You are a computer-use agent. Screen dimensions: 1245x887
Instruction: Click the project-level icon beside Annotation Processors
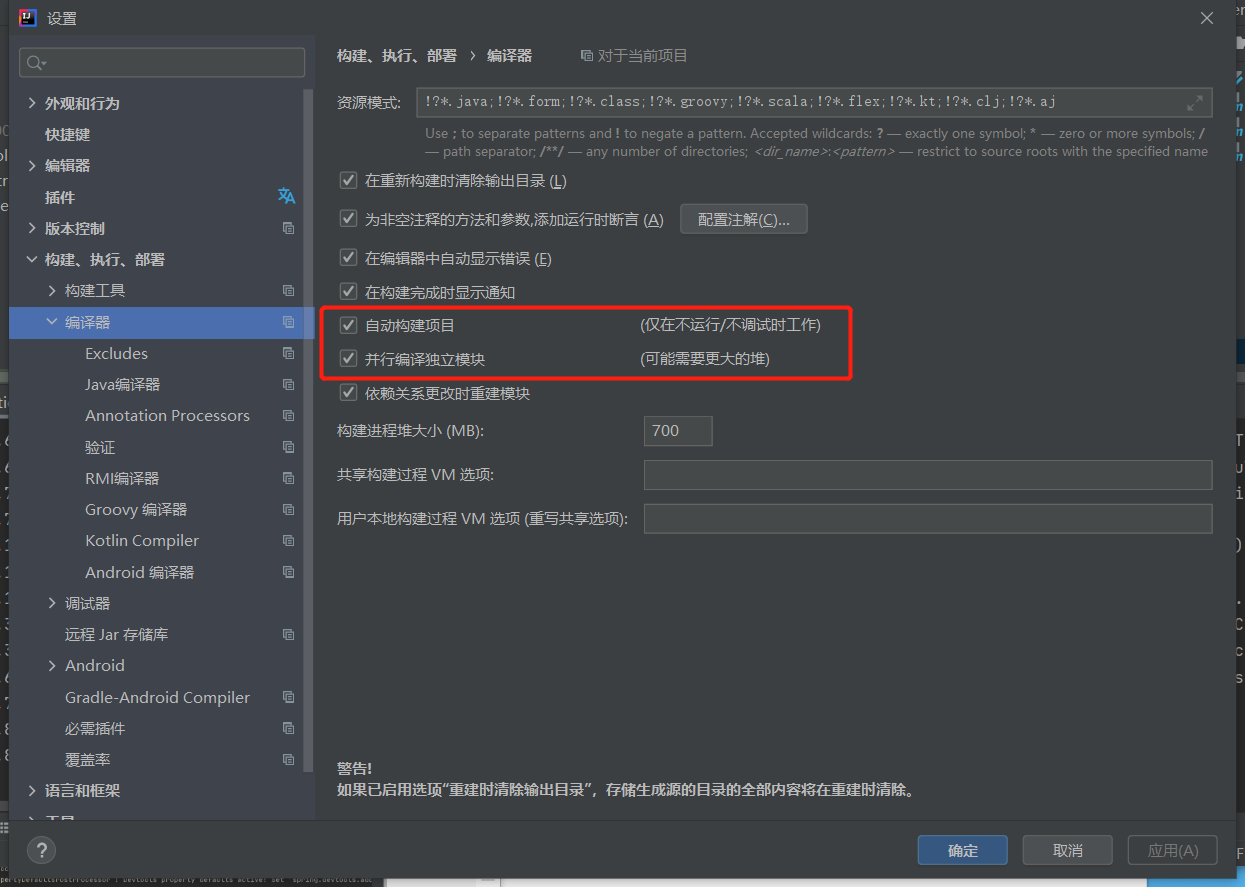288,415
